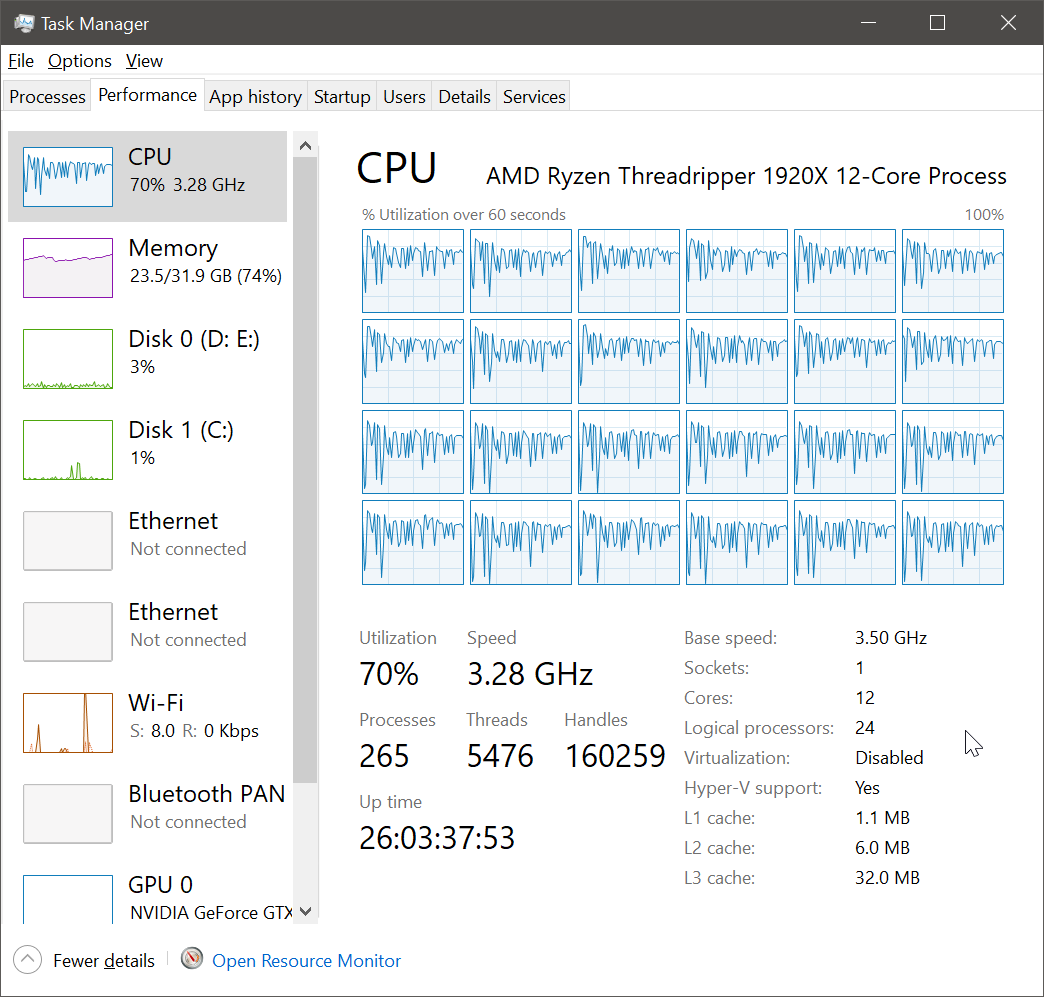Open the View menu
Image resolution: width=1044 pixels, height=997 pixels.
[144, 61]
